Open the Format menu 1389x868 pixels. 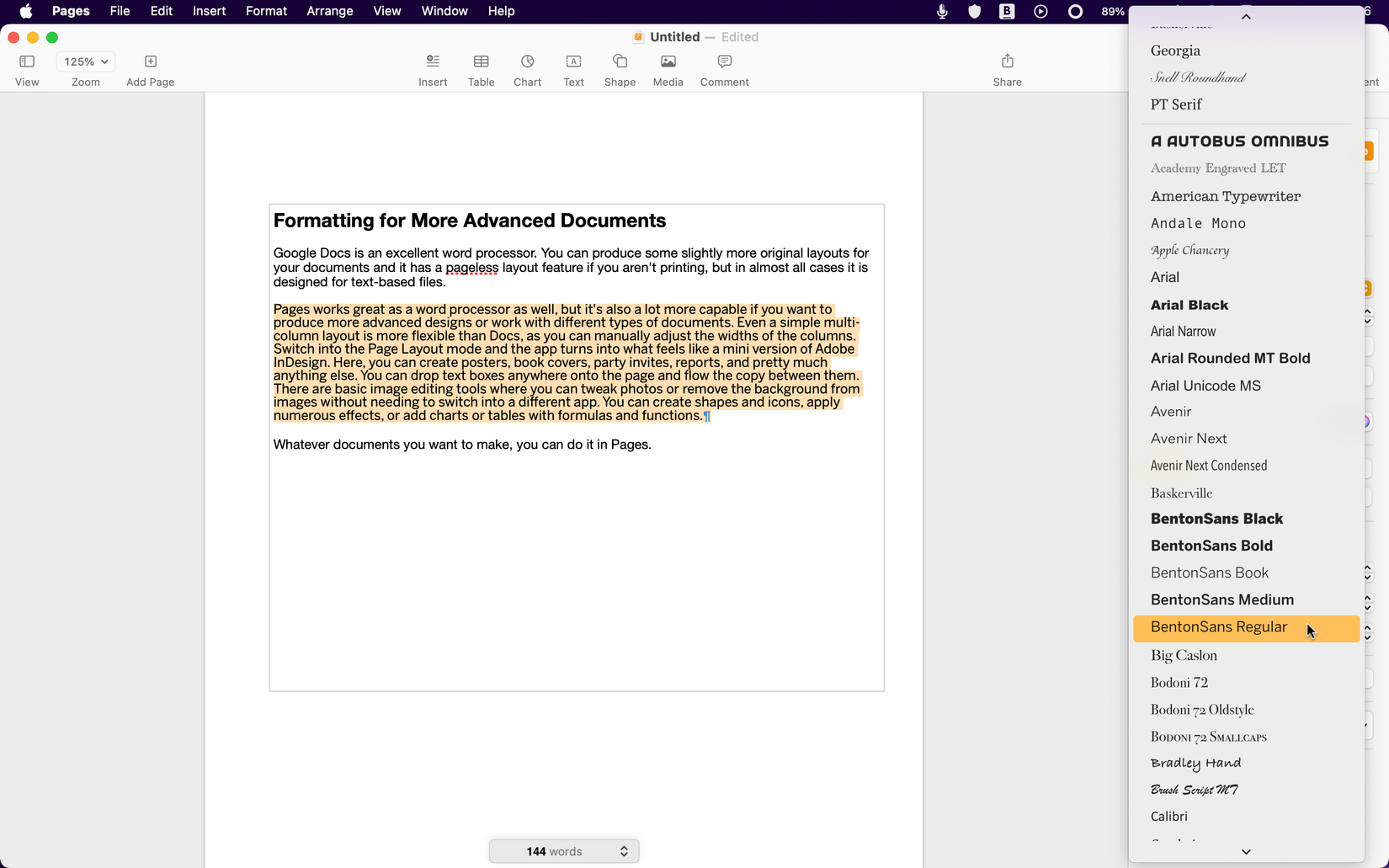266,11
